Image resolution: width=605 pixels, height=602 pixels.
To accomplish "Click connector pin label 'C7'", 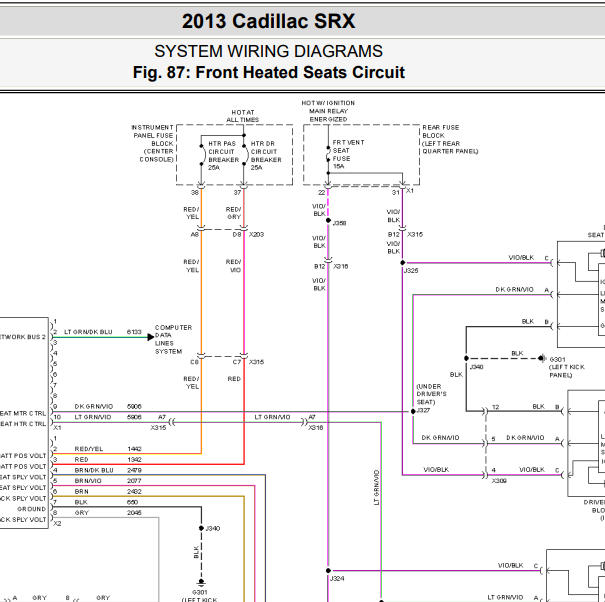I will point(237,362).
